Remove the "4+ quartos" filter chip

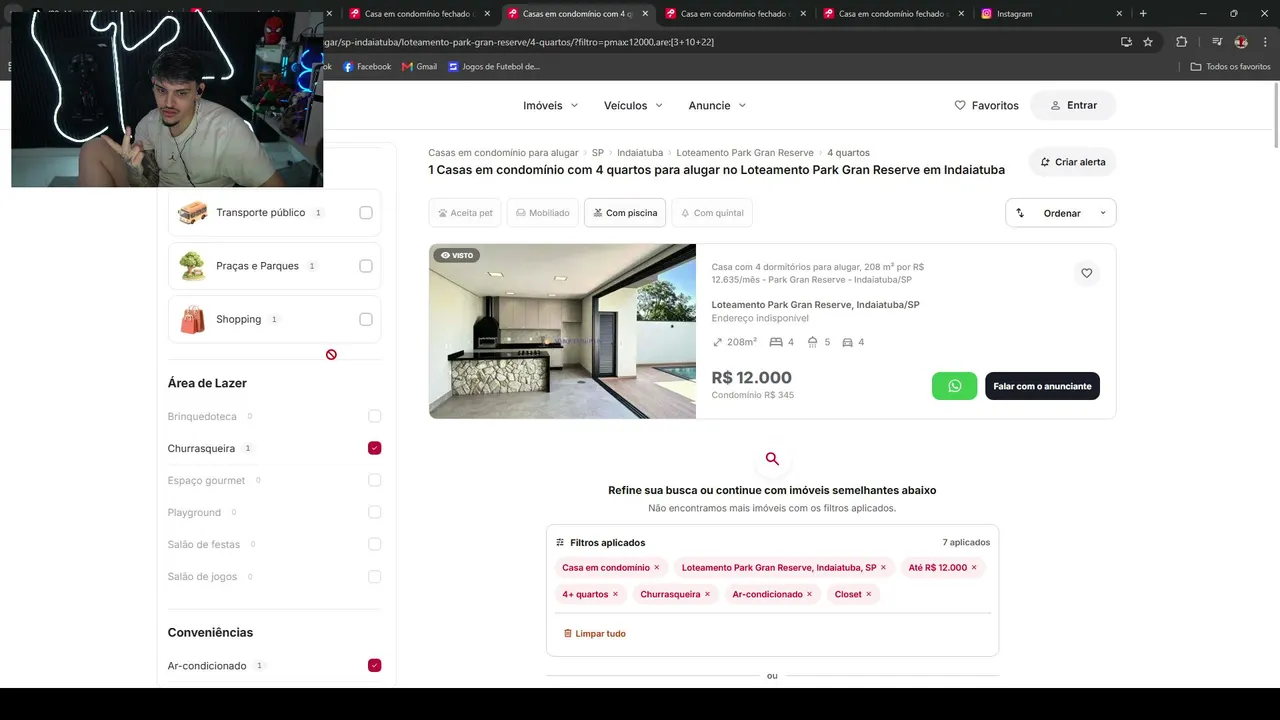tap(615, 594)
